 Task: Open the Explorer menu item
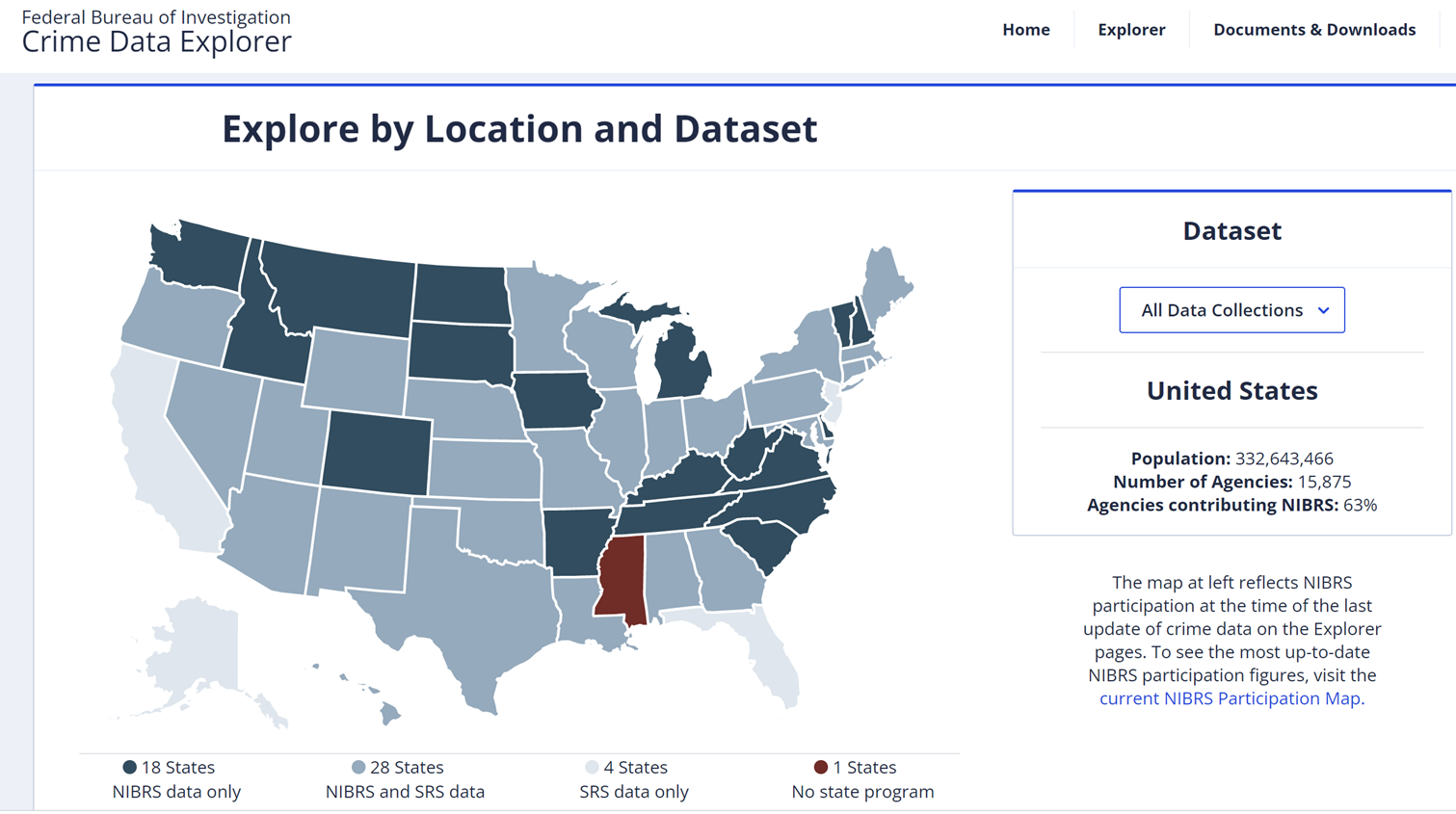tap(1131, 30)
